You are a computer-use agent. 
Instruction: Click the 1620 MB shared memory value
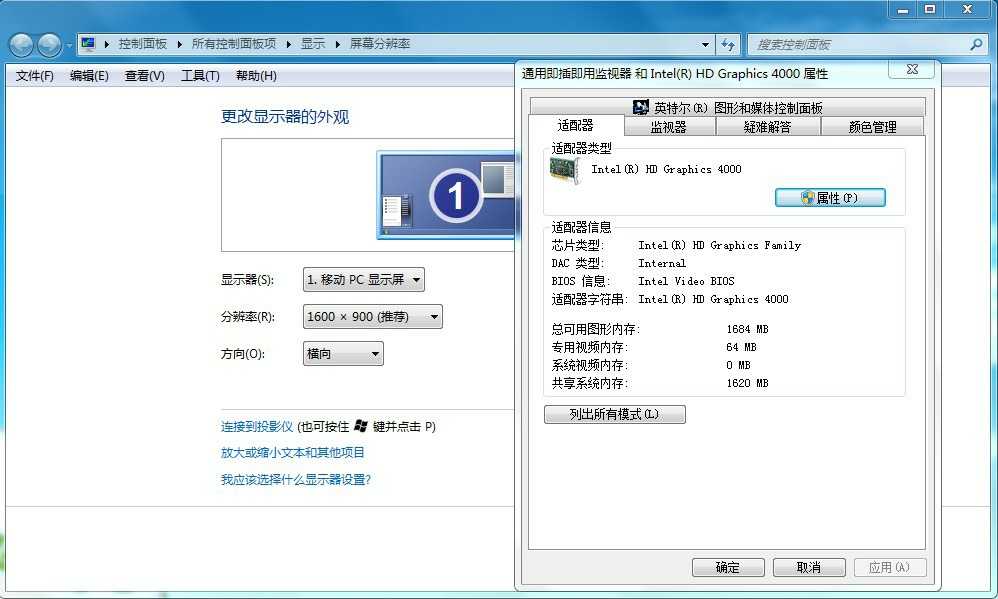747,383
